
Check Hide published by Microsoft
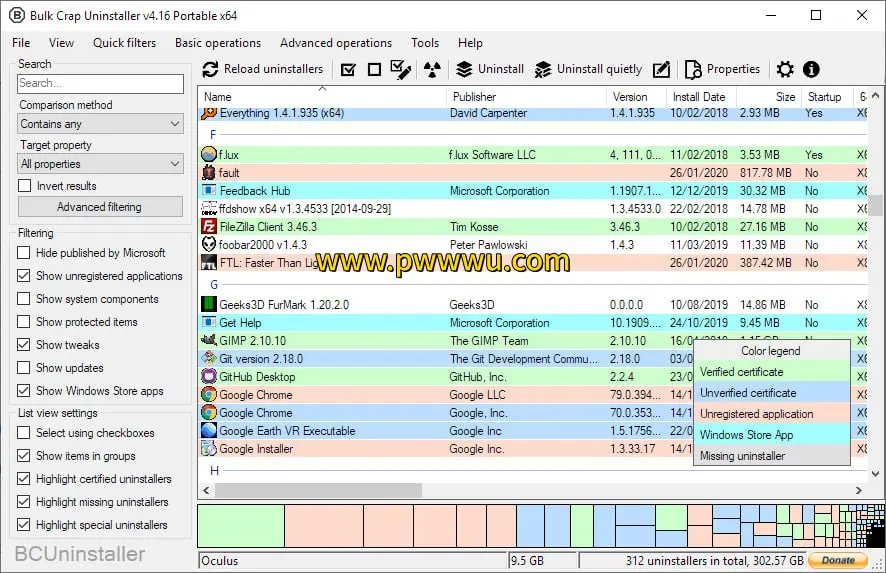(24, 253)
